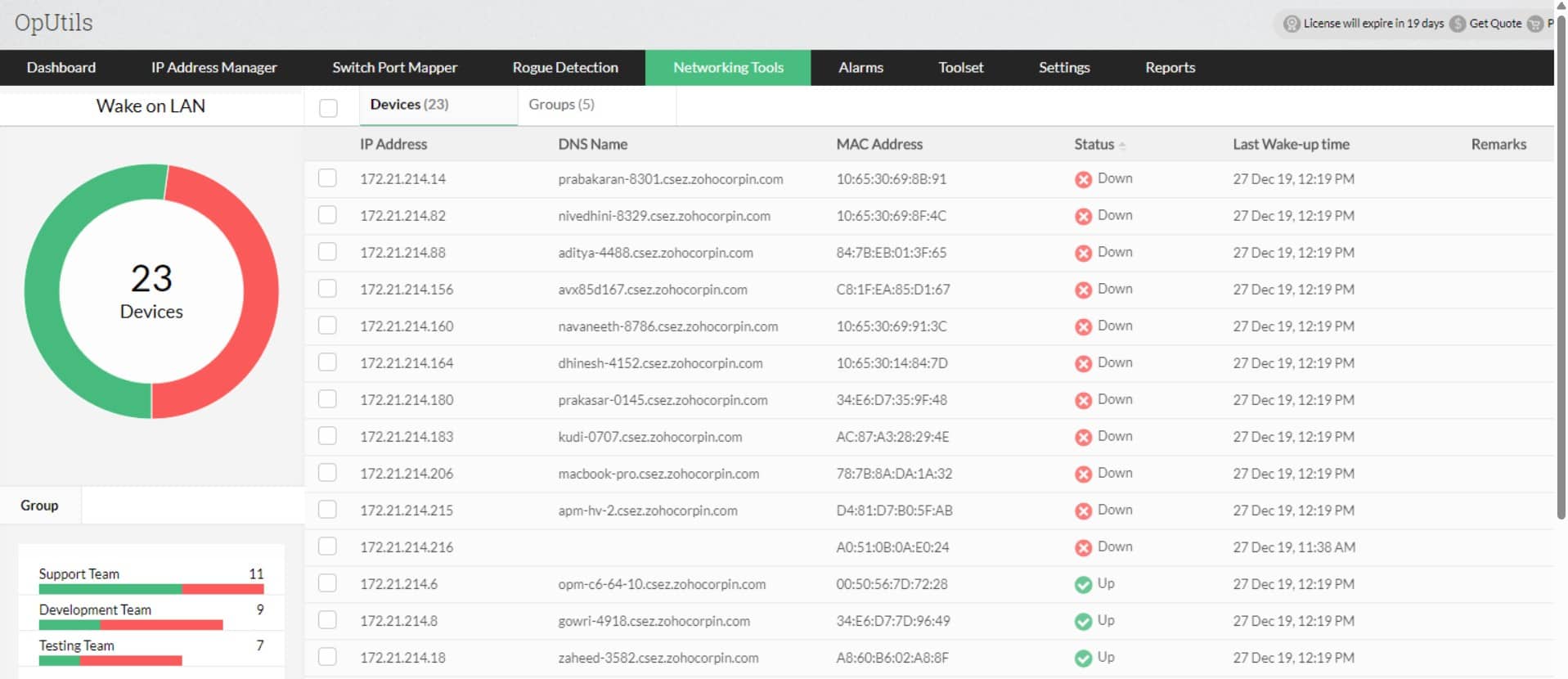Click the Get Quote dollar icon
This screenshot has width=1568, height=679.
(x=1458, y=24)
